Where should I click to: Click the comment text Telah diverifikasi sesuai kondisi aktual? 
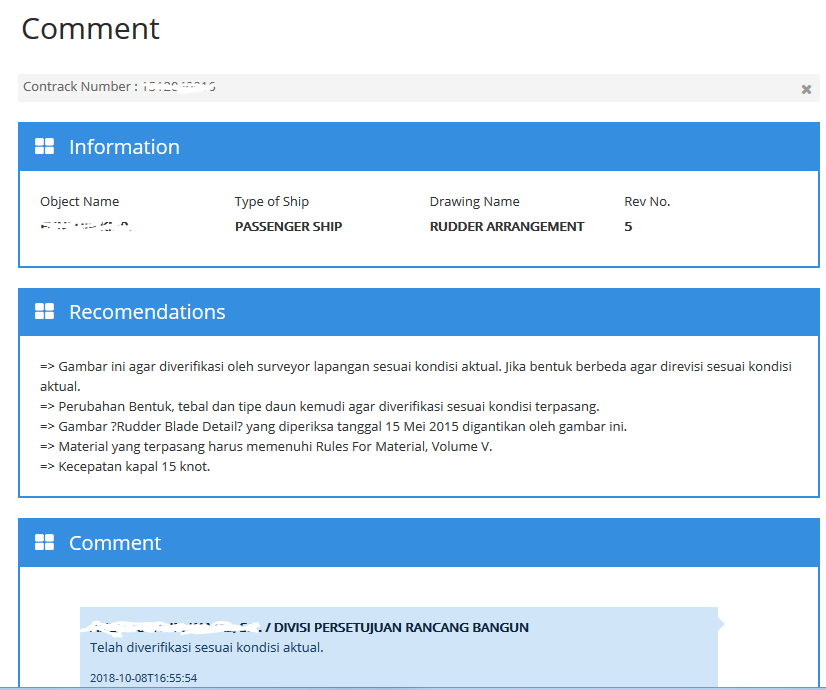tap(206, 647)
